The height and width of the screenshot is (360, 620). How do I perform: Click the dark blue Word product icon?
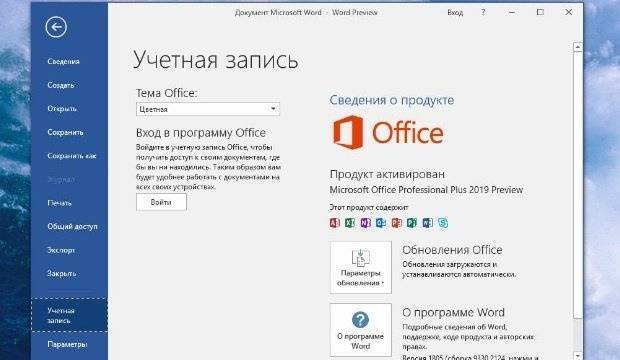pos(427,223)
